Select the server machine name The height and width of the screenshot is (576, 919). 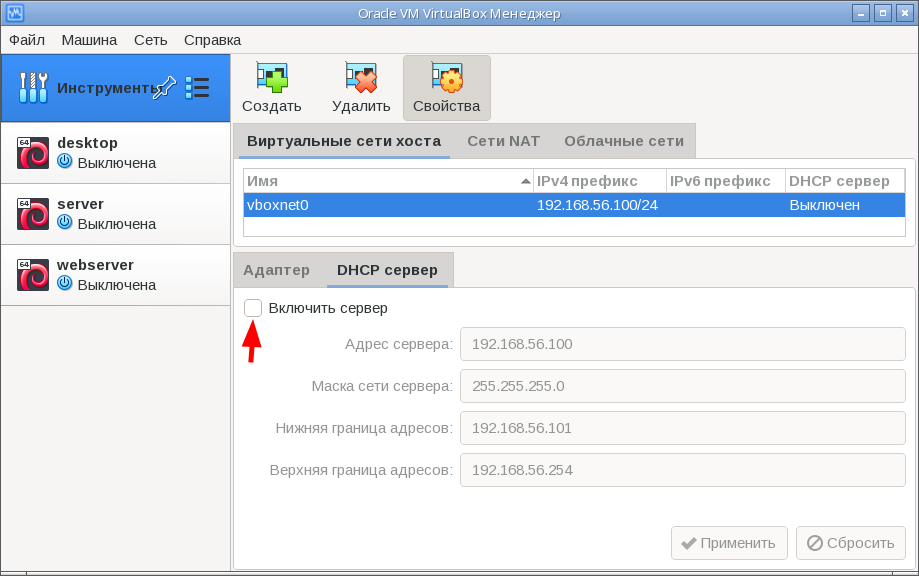(80, 204)
